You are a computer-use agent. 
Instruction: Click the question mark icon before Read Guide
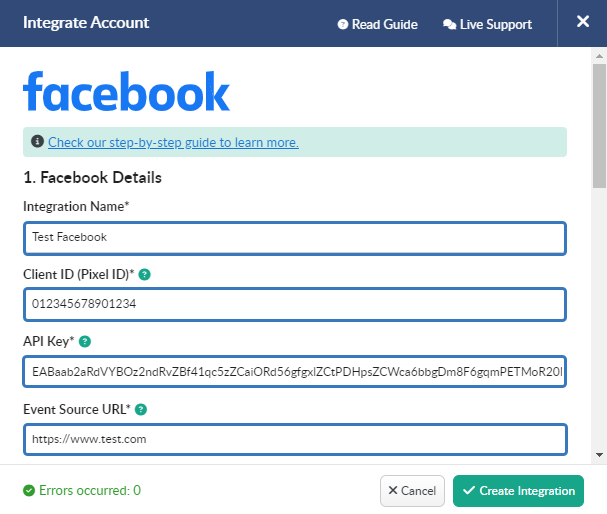[x=343, y=24]
